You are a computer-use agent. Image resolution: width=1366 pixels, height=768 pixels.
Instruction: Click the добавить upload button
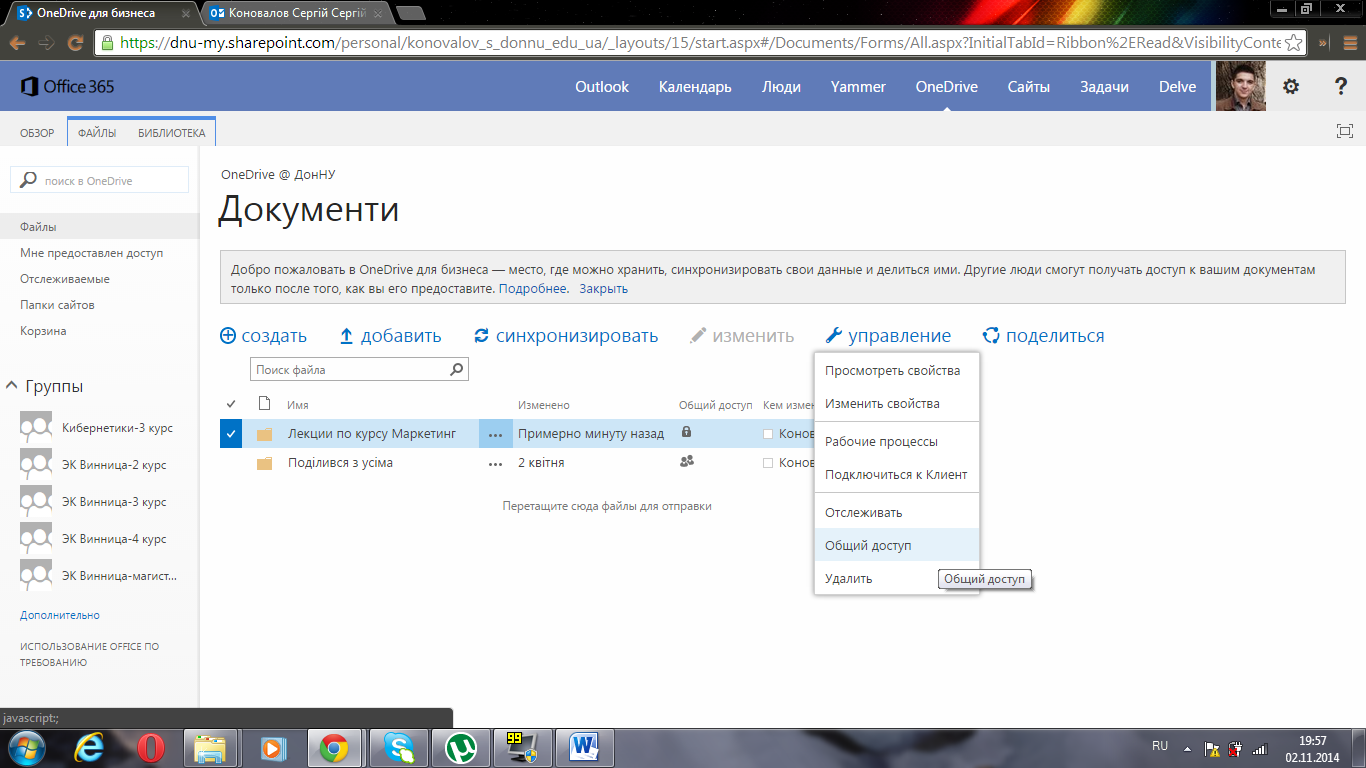pos(390,336)
